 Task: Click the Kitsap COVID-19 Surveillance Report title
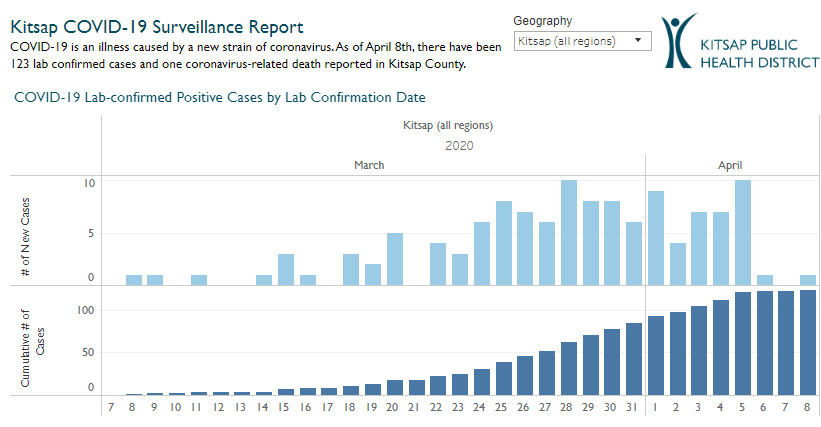pos(157,26)
